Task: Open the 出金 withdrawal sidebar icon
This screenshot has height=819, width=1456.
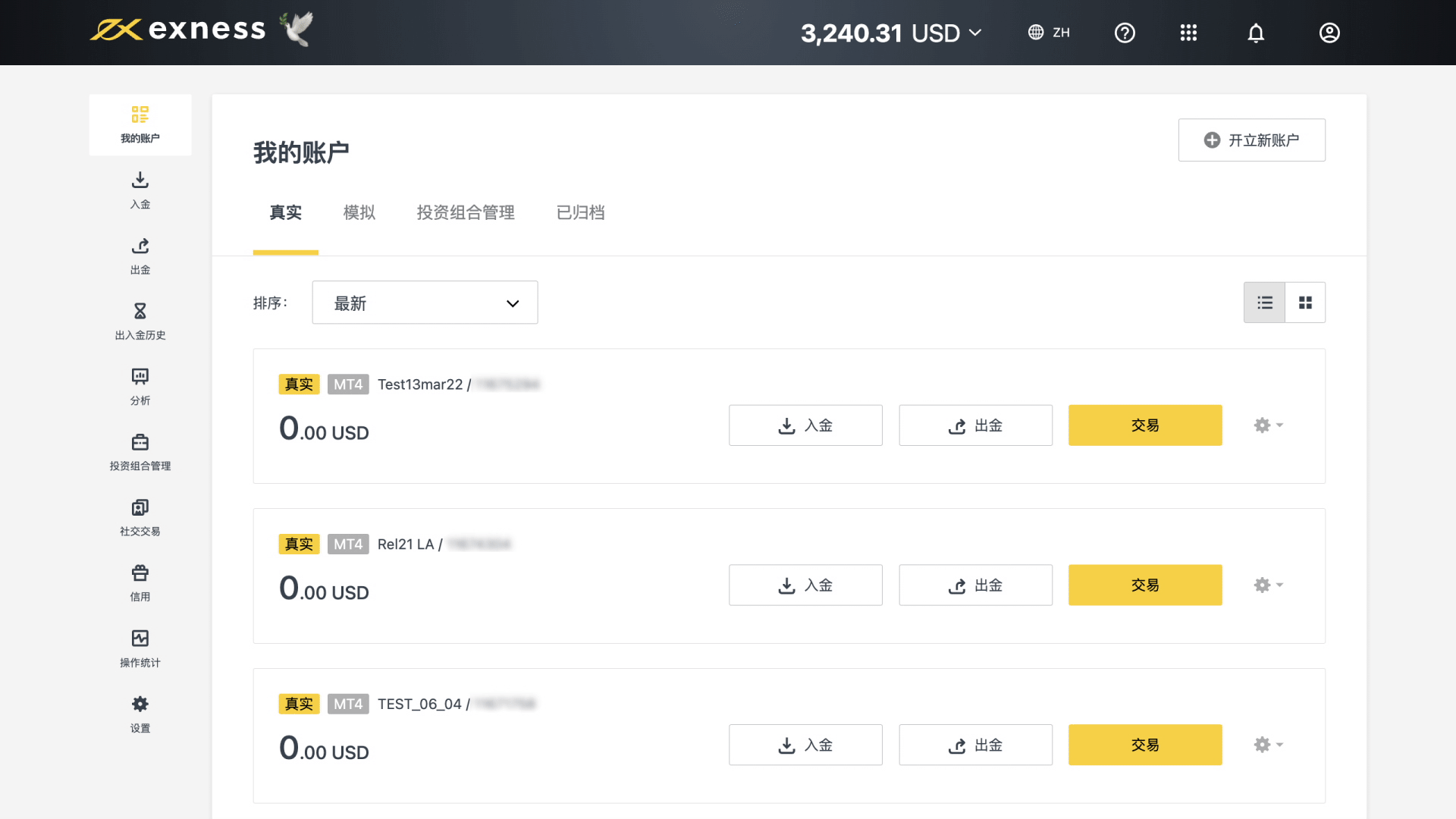Action: point(140,256)
